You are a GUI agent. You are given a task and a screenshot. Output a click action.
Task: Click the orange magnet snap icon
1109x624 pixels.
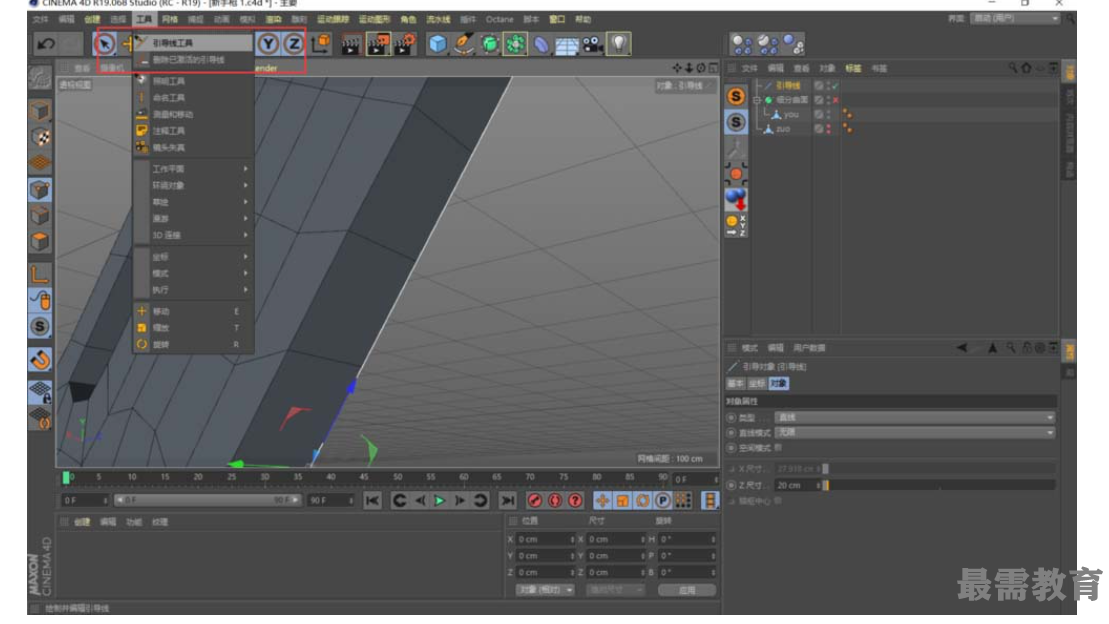click(40, 359)
